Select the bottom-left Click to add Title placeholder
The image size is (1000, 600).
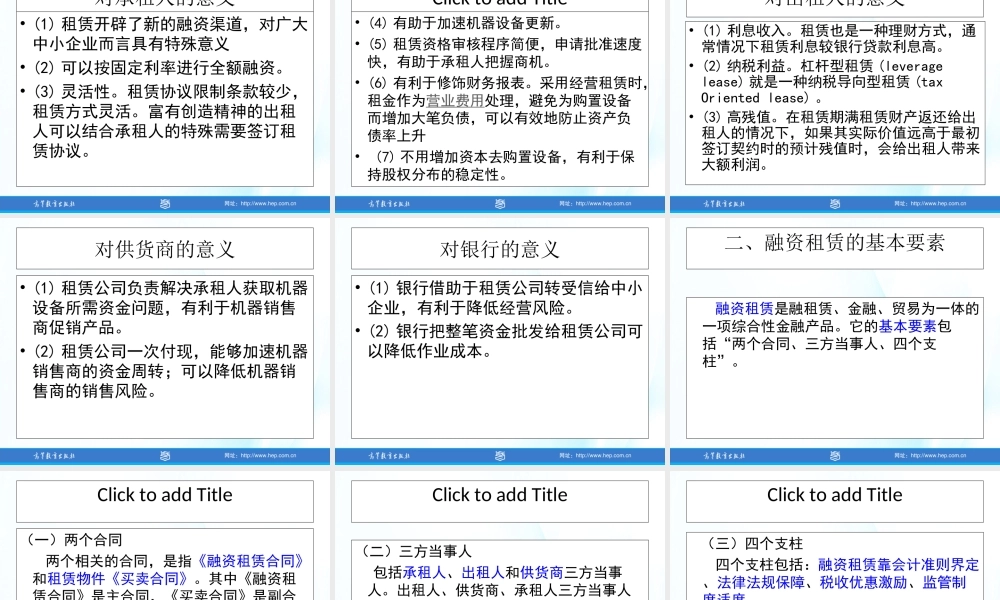164,495
